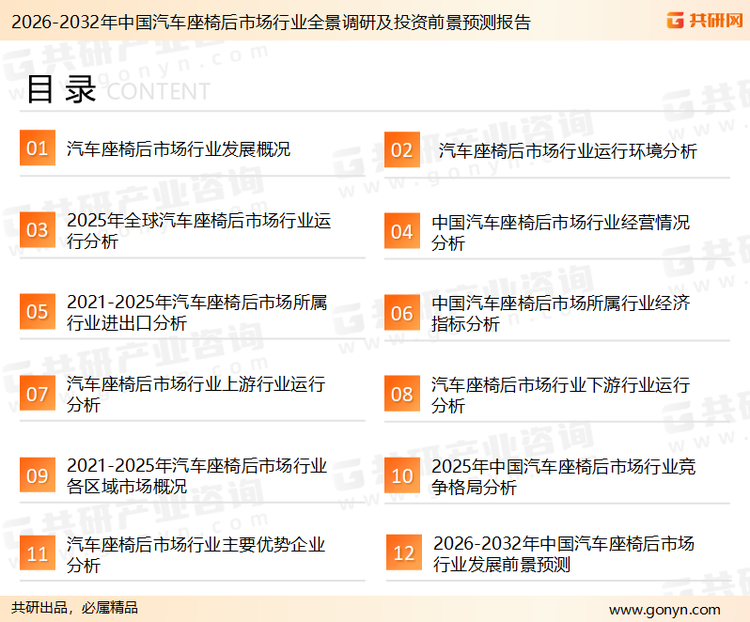Select chapter text 2025年全球汽车座椅后市场行业运行分析
Image resolution: width=750 pixels, height=622 pixels.
[199, 231]
